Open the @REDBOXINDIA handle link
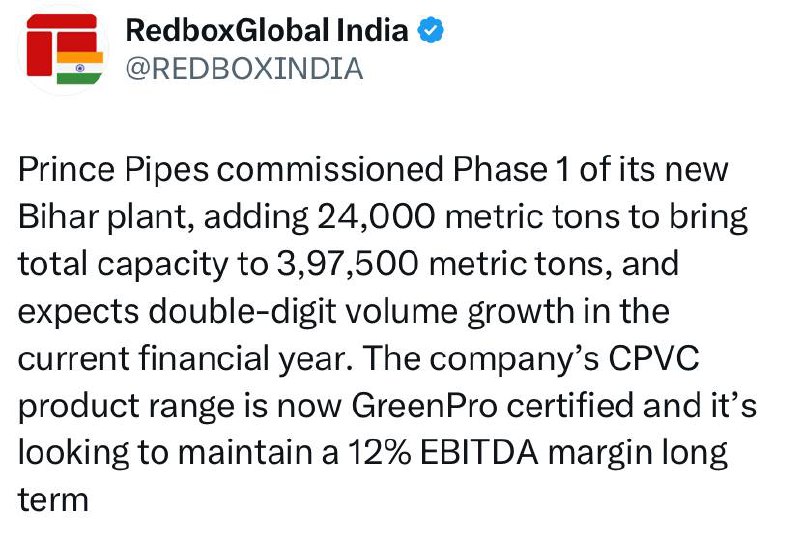The image size is (800, 539). [x=244, y=69]
